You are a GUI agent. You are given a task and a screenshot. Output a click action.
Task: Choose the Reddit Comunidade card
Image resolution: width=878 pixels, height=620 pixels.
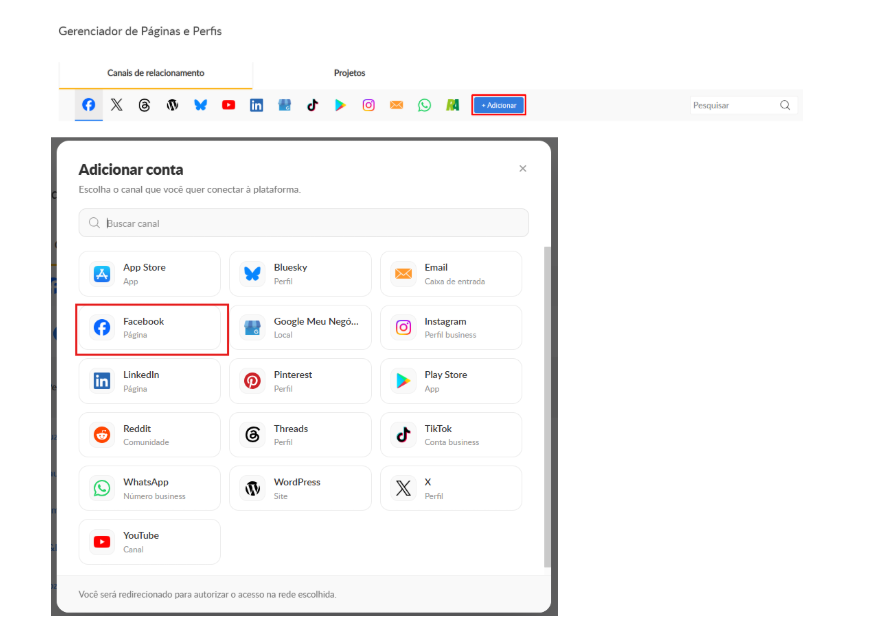(x=150, y=435)
